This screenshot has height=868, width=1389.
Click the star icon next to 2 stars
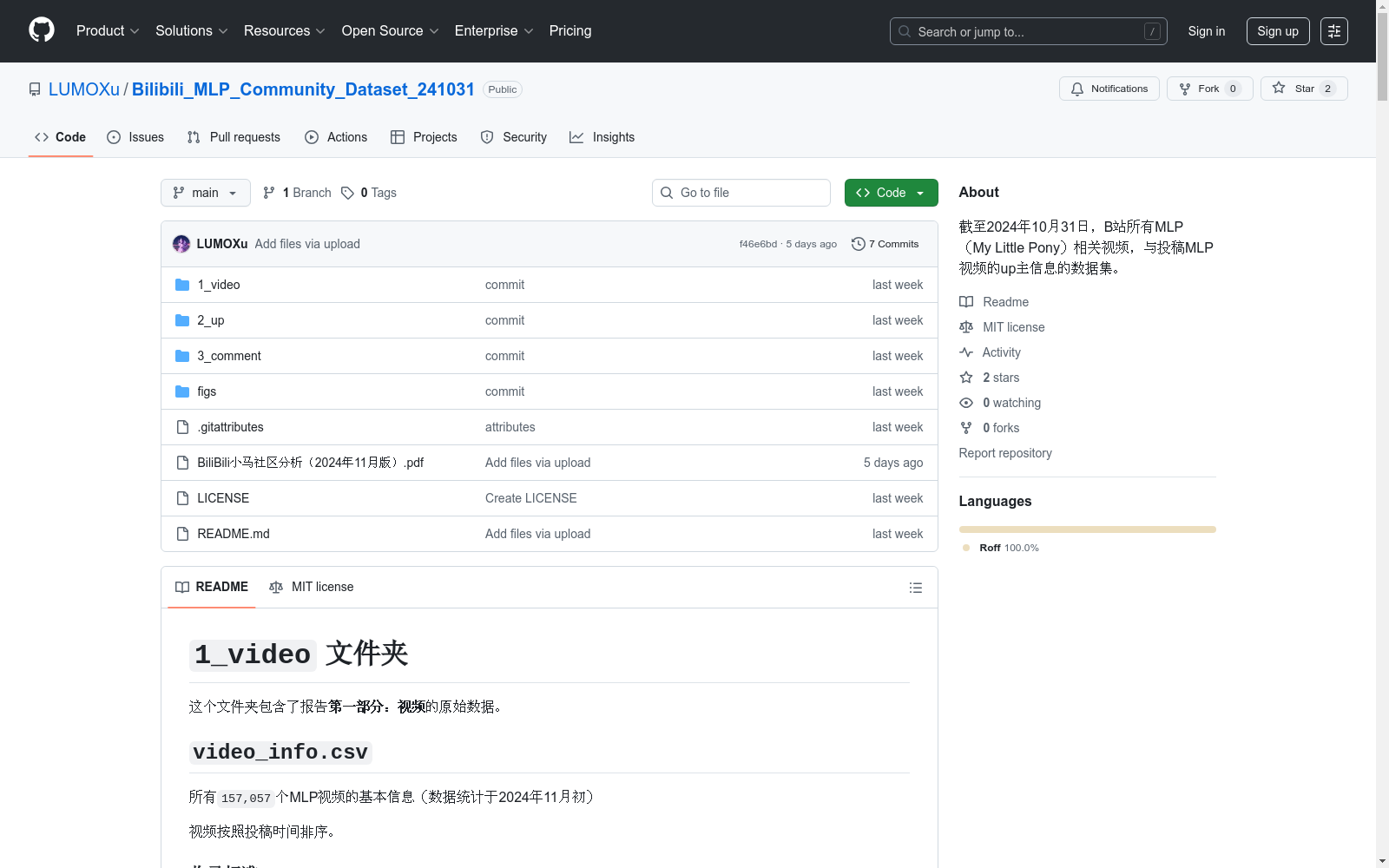point(966,378)
